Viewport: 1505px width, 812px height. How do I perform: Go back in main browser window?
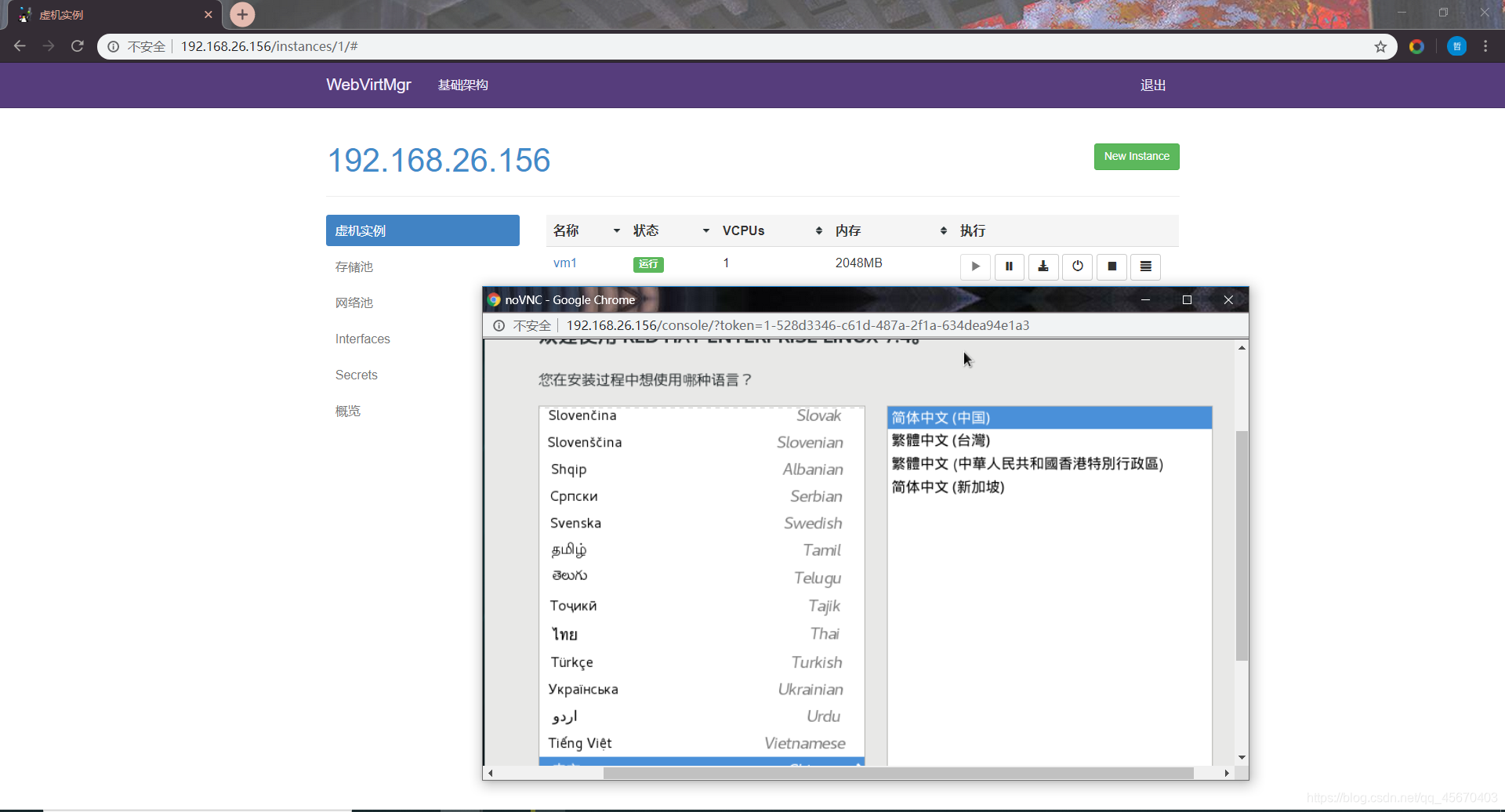[20, 46]
